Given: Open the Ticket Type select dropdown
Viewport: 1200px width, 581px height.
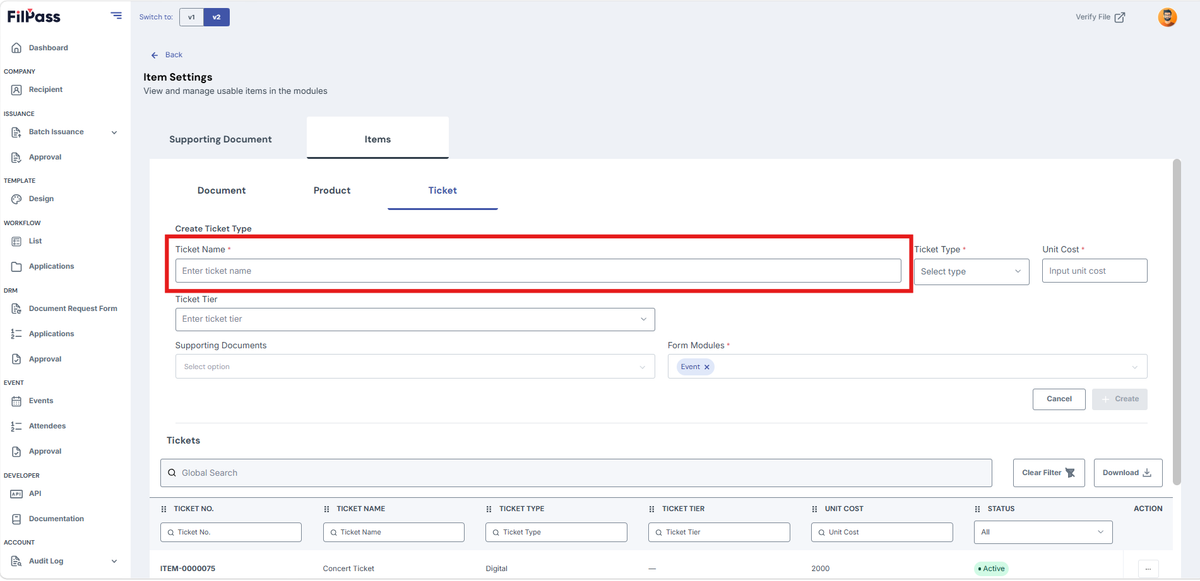Looking at the screenshot, I should (x=971, y=271).
